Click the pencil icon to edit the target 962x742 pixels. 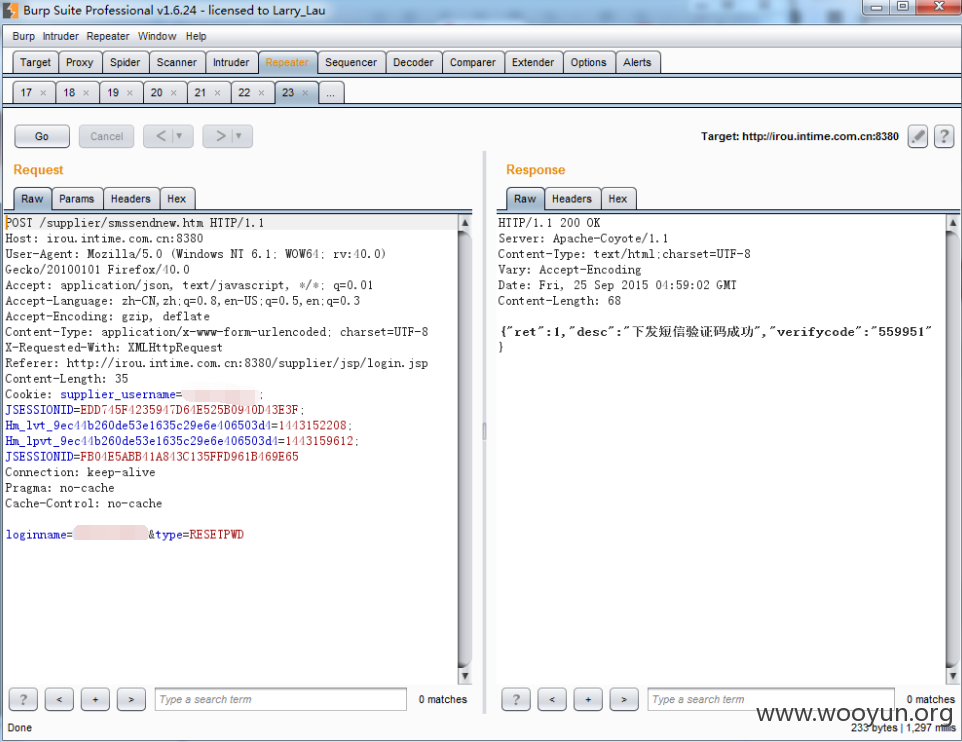917,136
